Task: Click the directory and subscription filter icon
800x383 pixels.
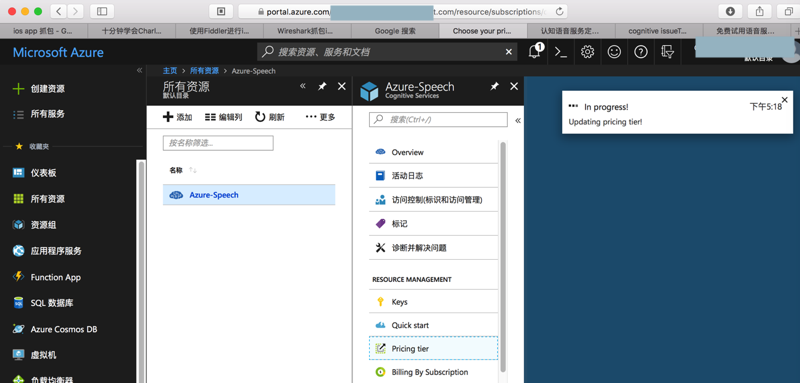Action: click(667, 52)
